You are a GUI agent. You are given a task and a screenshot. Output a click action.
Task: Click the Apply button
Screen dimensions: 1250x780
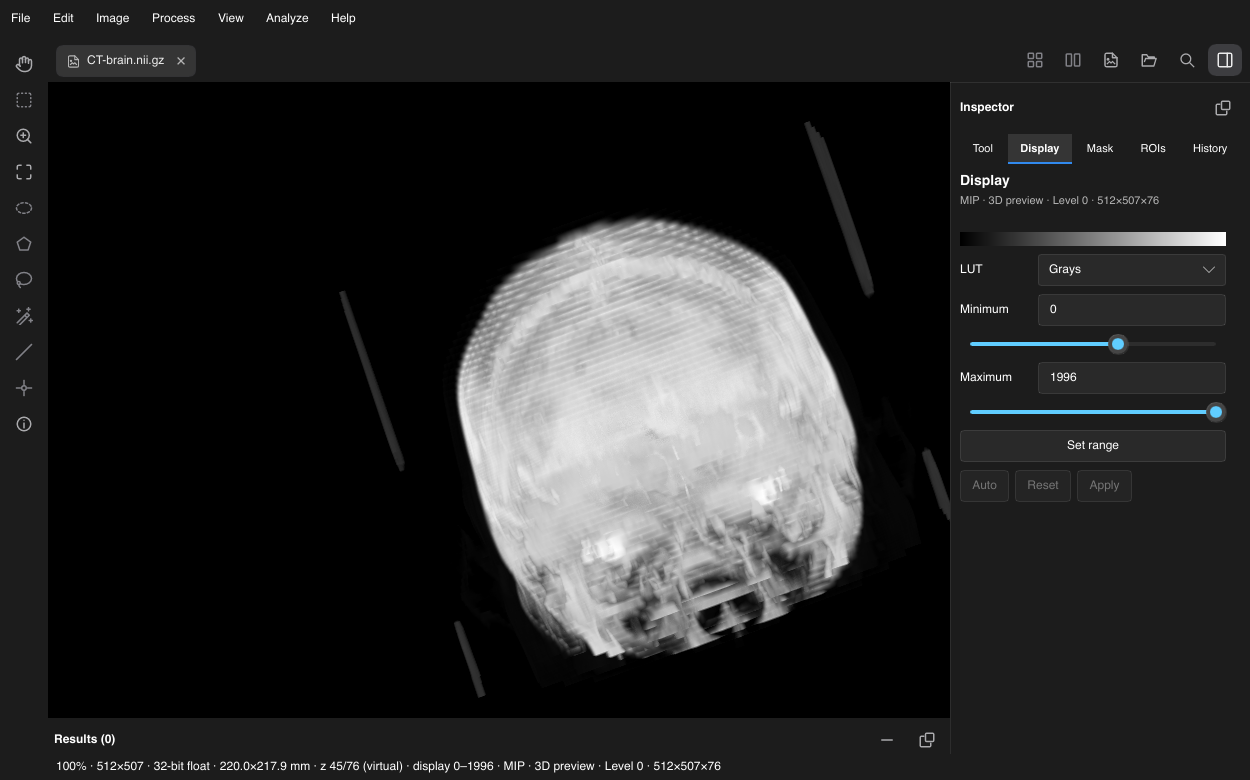point(1104,486)
